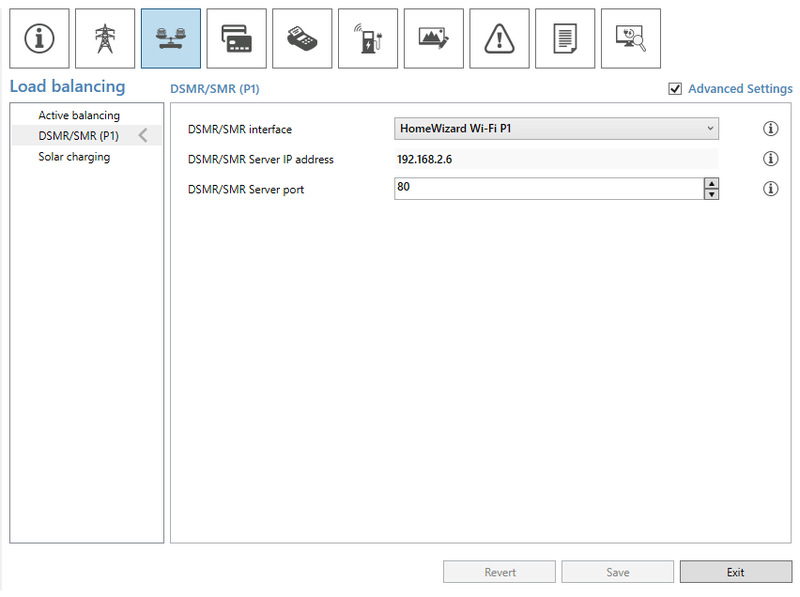Click the DSMR/SMR interface label
The image size is (800, 597).
coord(240,129)
